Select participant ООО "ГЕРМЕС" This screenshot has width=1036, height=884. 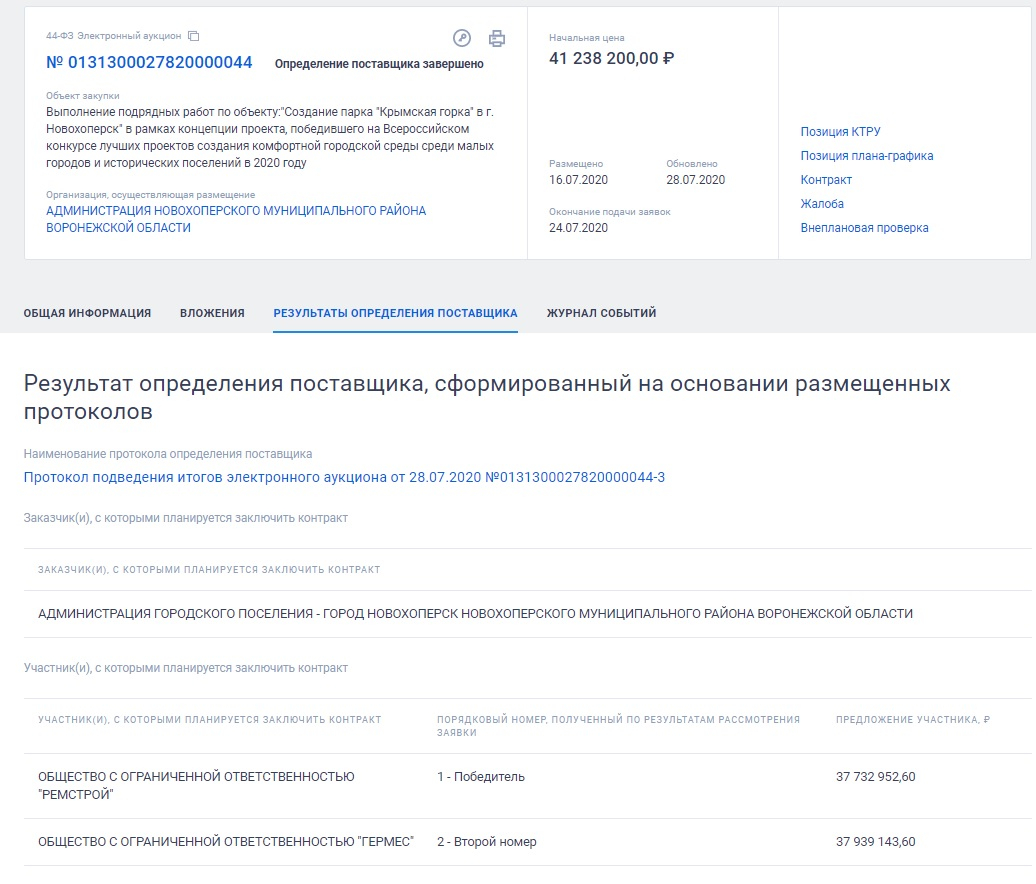[x=225, y=842]
